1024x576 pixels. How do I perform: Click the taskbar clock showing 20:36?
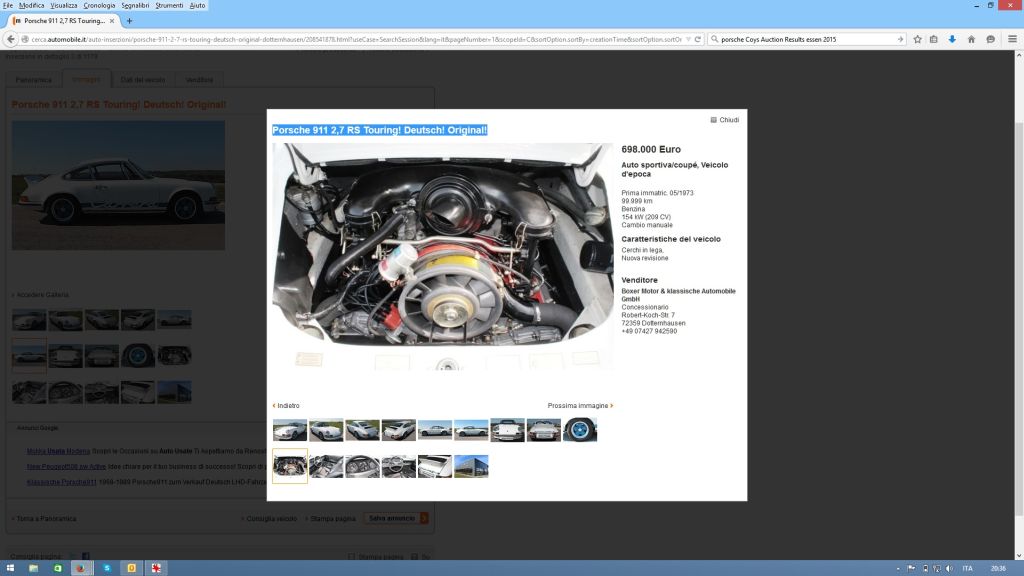(998, 569)
